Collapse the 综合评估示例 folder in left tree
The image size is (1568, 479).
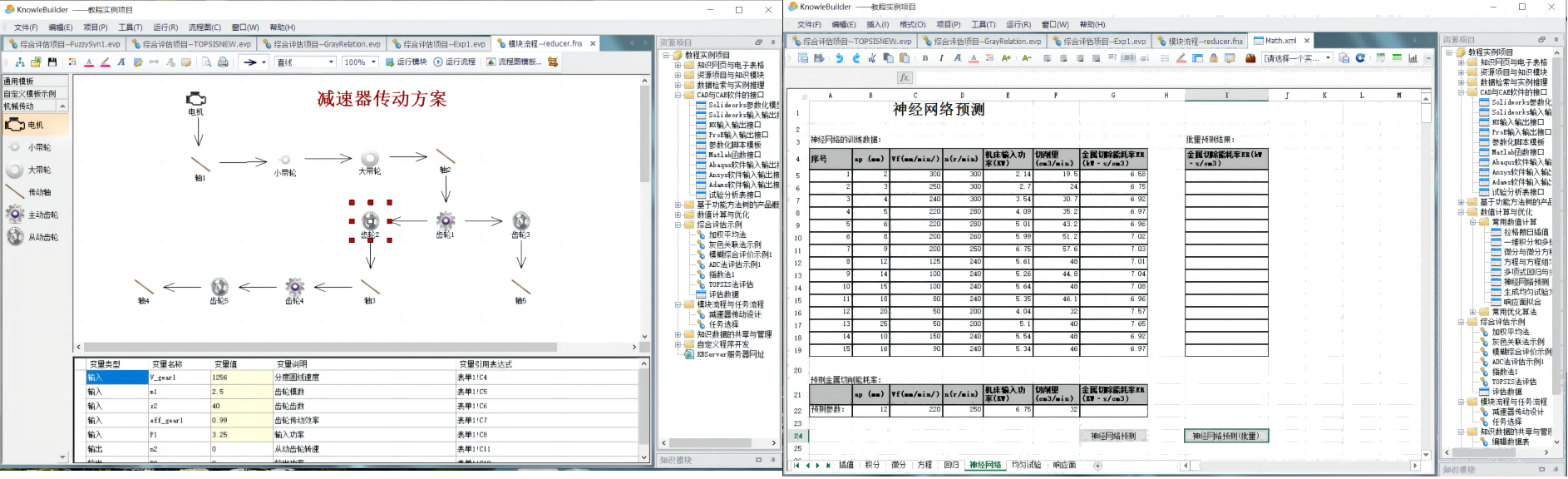[x=678, y=225]
